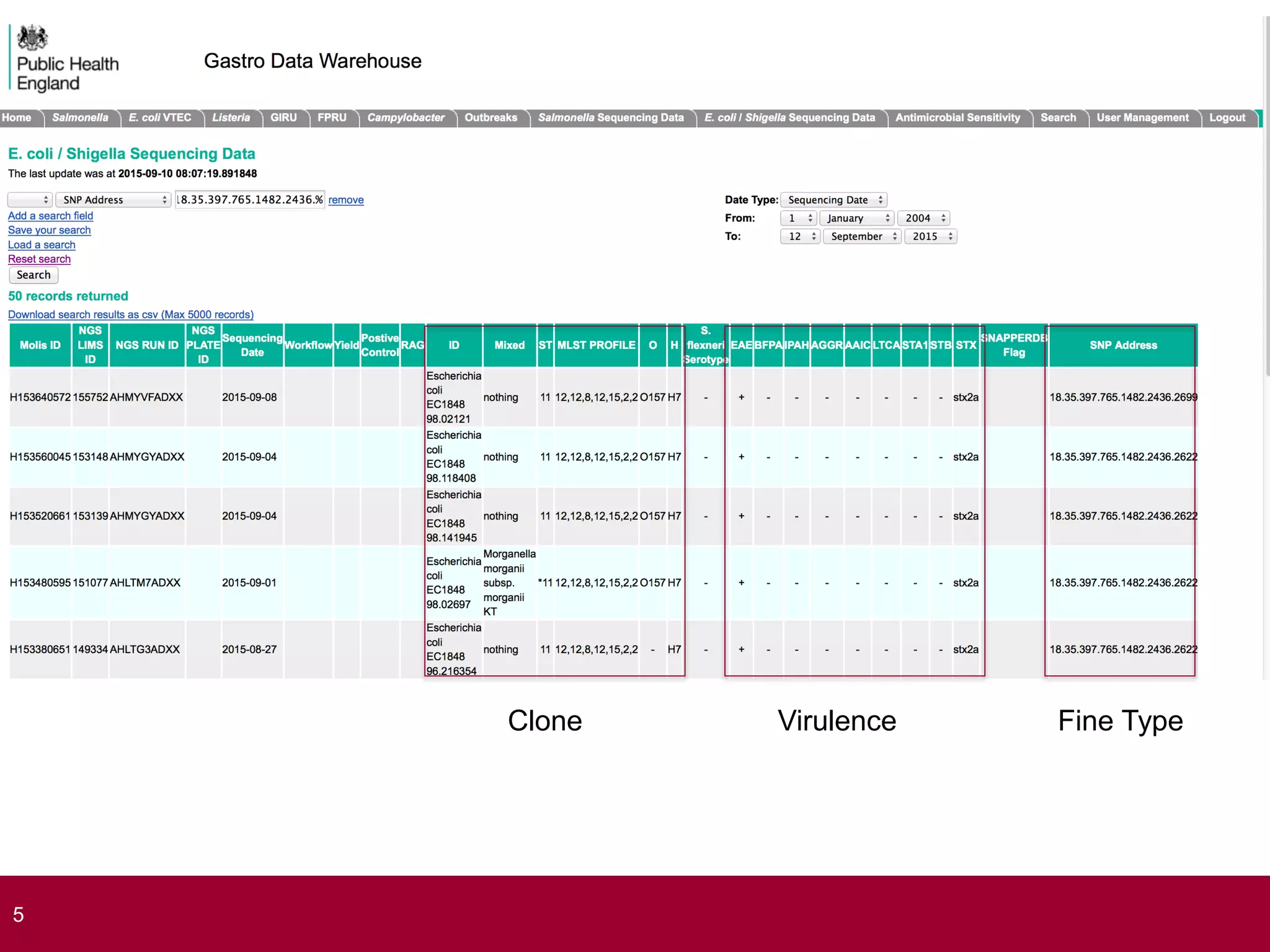The image size is (1270, 952).
Task: Select the To year 2015 dropdown
Action: [x=930, y=236]
